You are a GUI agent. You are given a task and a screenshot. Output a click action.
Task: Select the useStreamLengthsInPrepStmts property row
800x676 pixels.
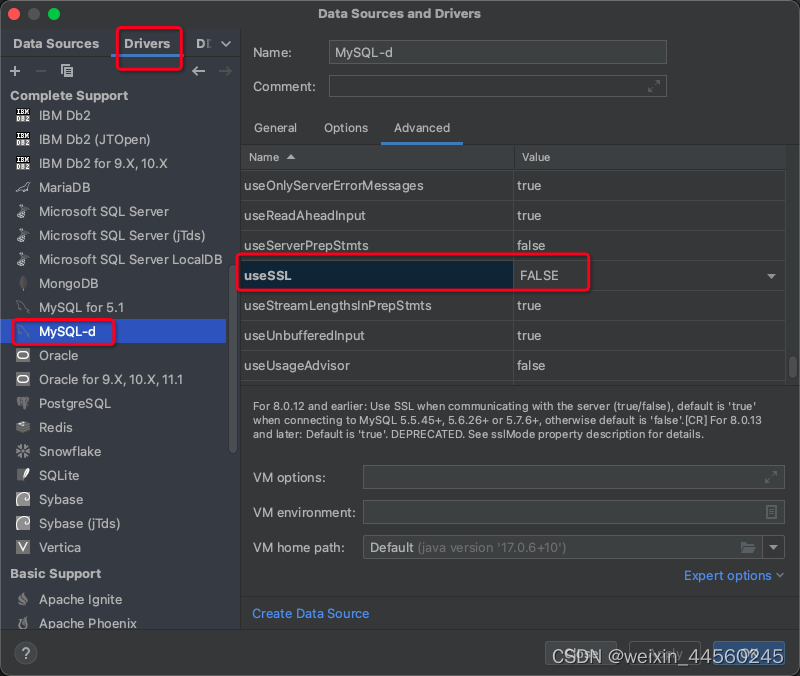513,306
